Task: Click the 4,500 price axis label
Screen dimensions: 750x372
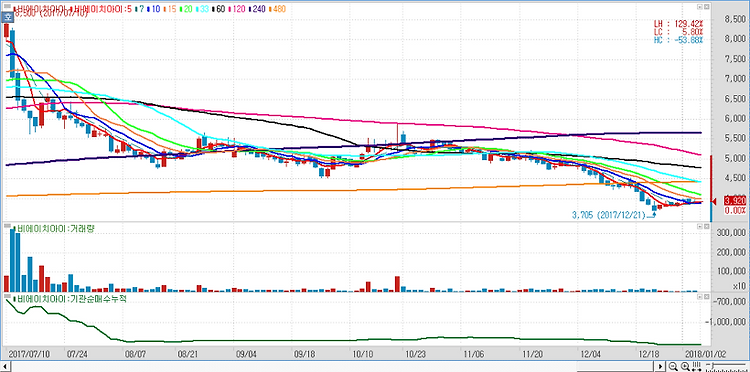Action: click(736, 178)
